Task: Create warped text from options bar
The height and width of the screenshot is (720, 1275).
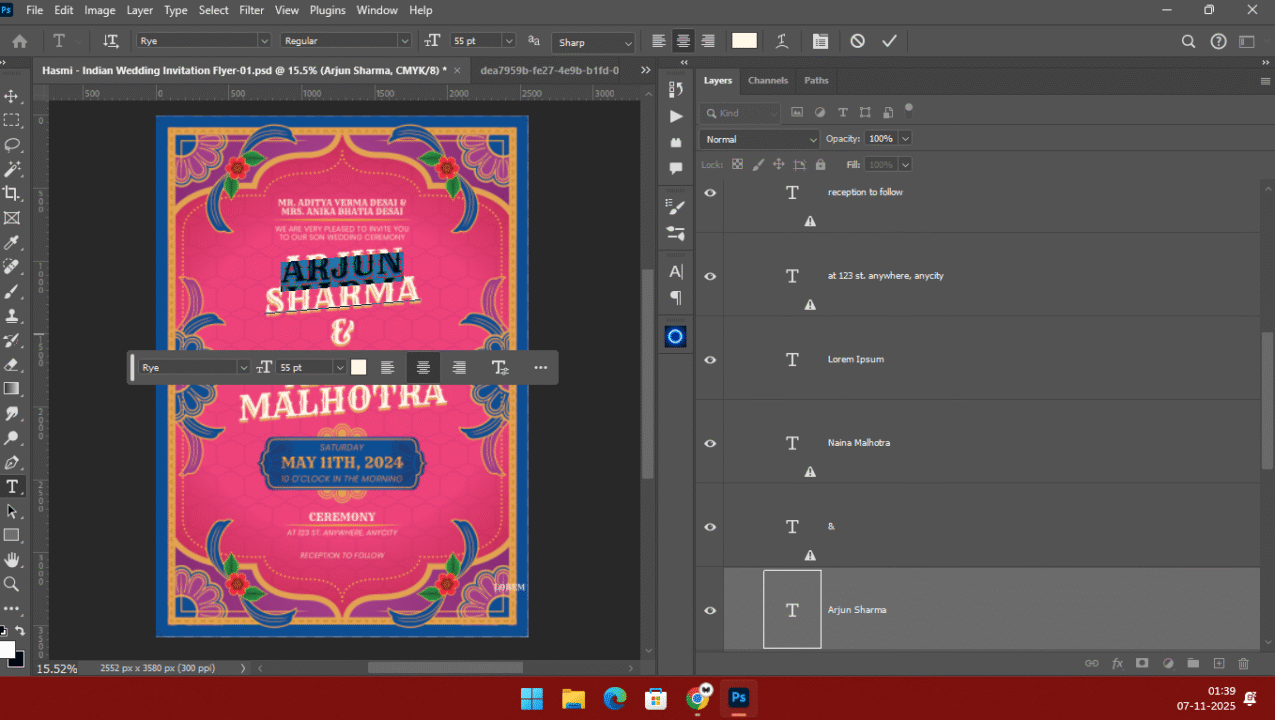Action: pyautogui.click(x=782, y=41)
